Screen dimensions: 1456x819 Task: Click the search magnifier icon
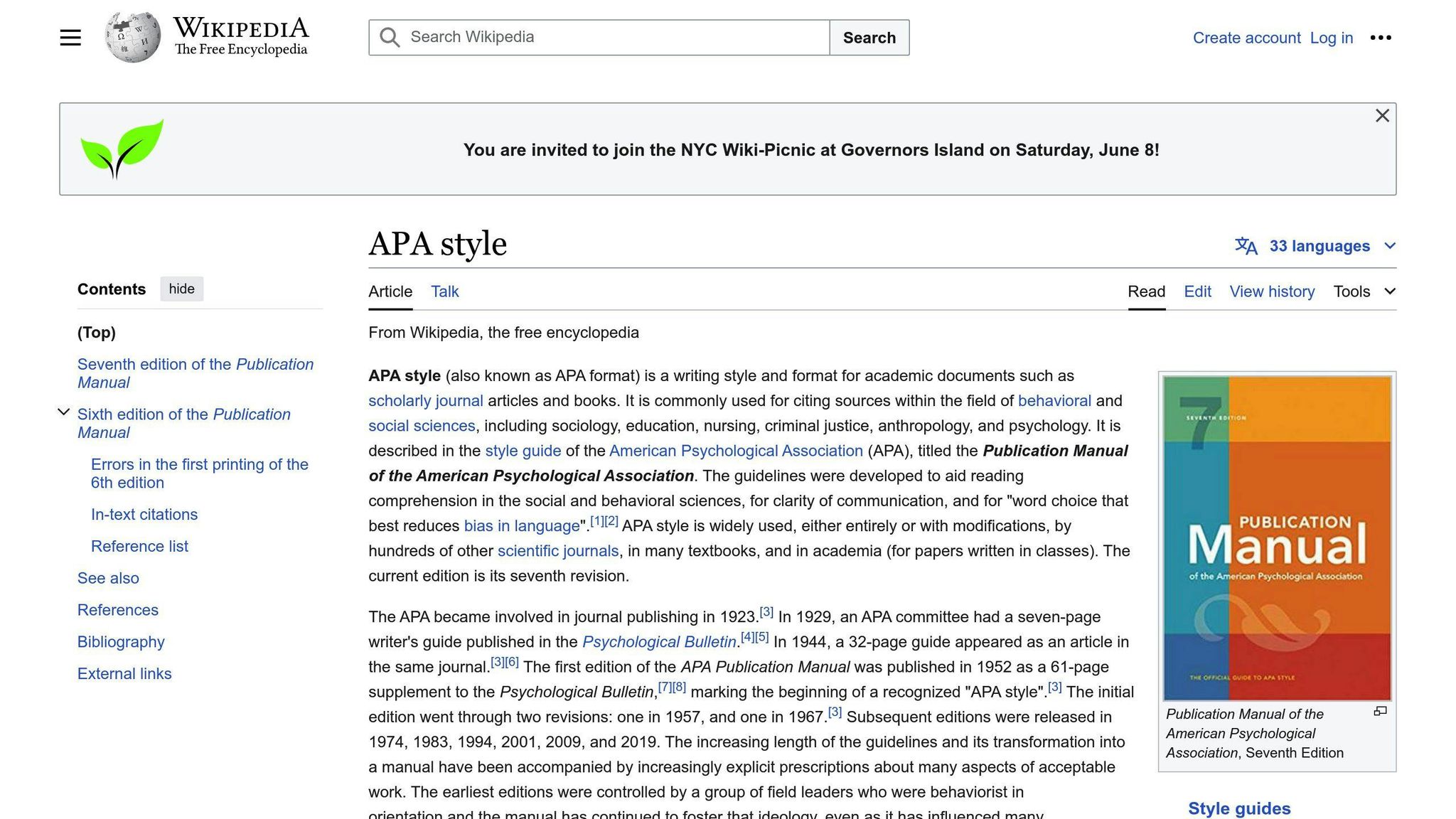pyautogui.click(x=389, y=37)
